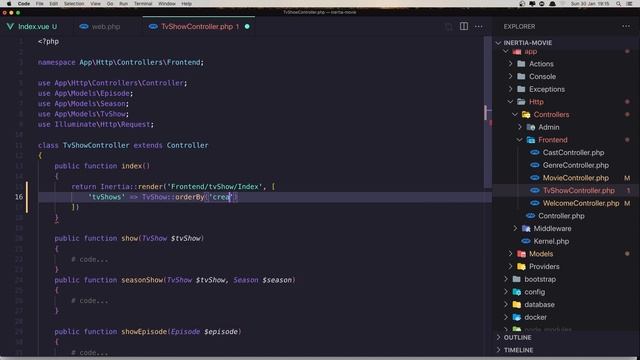Click the Console folder icon
640x360 pixels.
(x=521, y=76)
